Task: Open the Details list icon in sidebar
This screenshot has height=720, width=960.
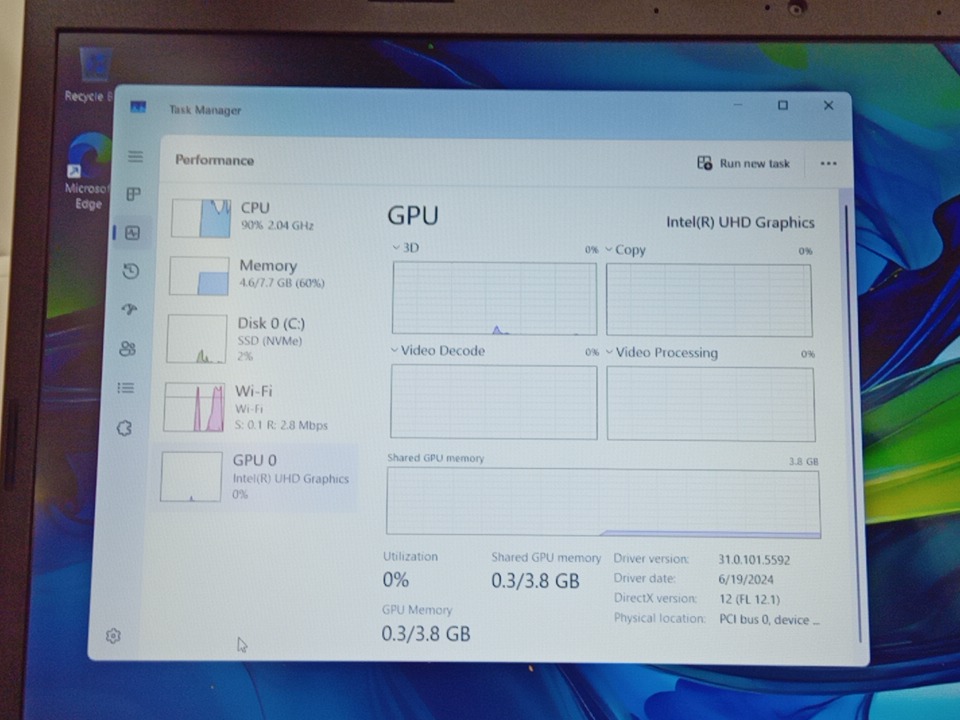Action: tap(126, 388)
